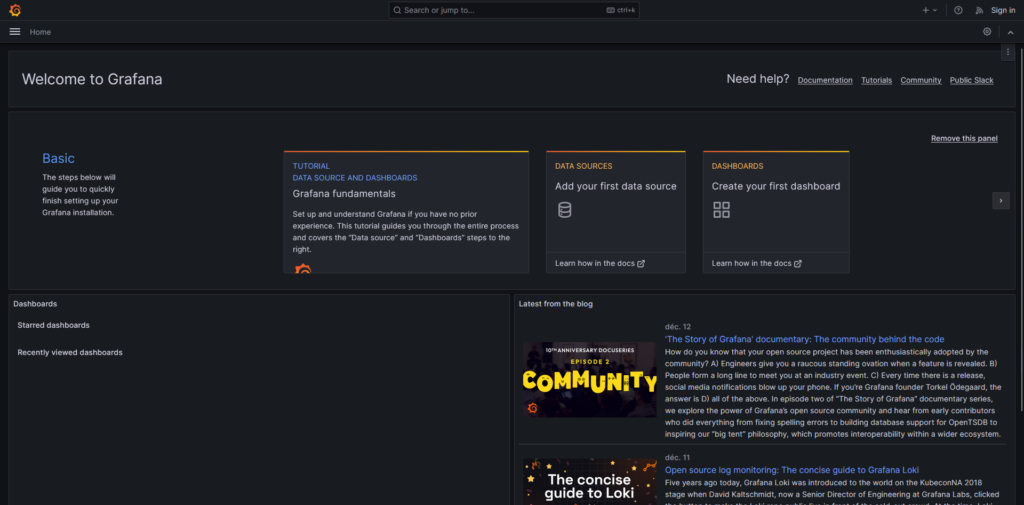Open the news feed icon
1024x505 pixels.
tap(978, 10)
